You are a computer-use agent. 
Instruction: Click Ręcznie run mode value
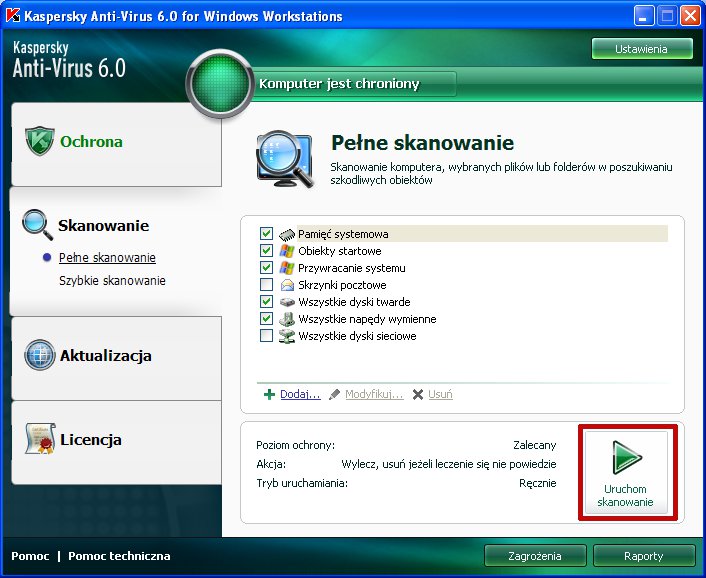click(538, 483)
